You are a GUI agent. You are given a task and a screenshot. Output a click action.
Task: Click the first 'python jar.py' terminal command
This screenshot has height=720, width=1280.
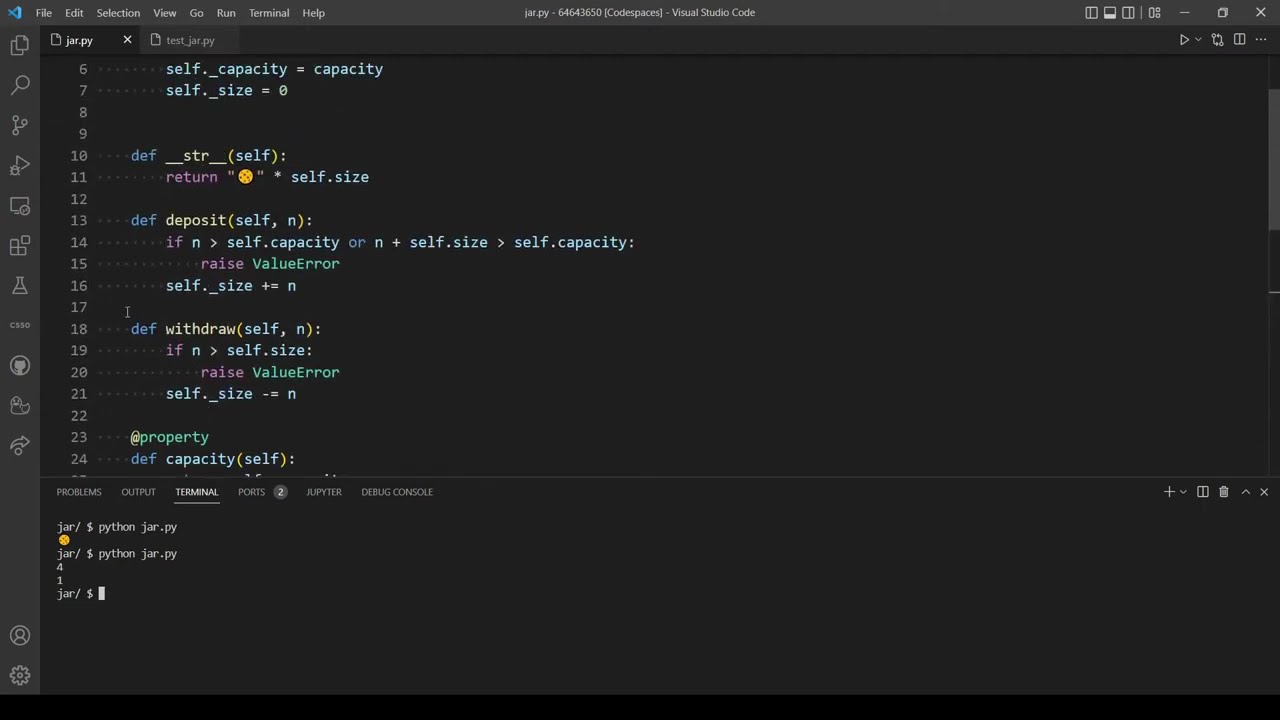(x=137, y=527)
